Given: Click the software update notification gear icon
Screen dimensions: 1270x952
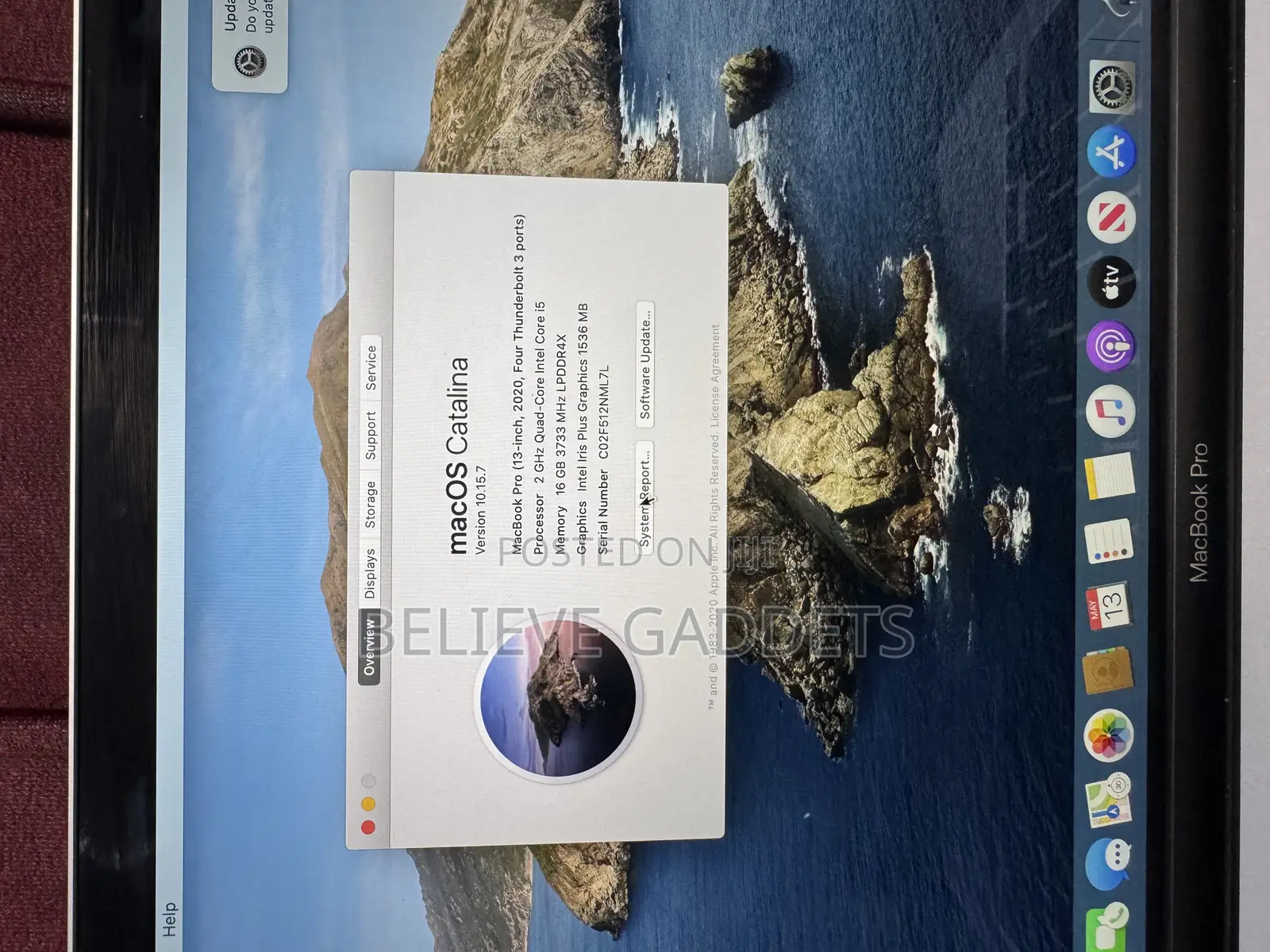Looking at the screenshot, I should 249,61.
